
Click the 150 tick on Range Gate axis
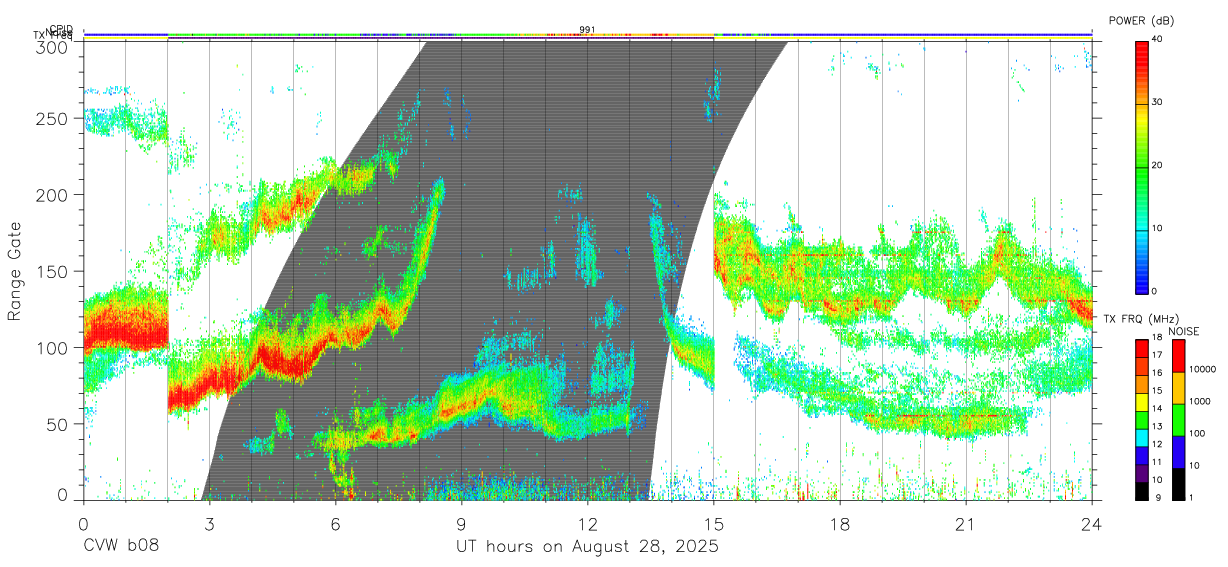coord(53,271)
